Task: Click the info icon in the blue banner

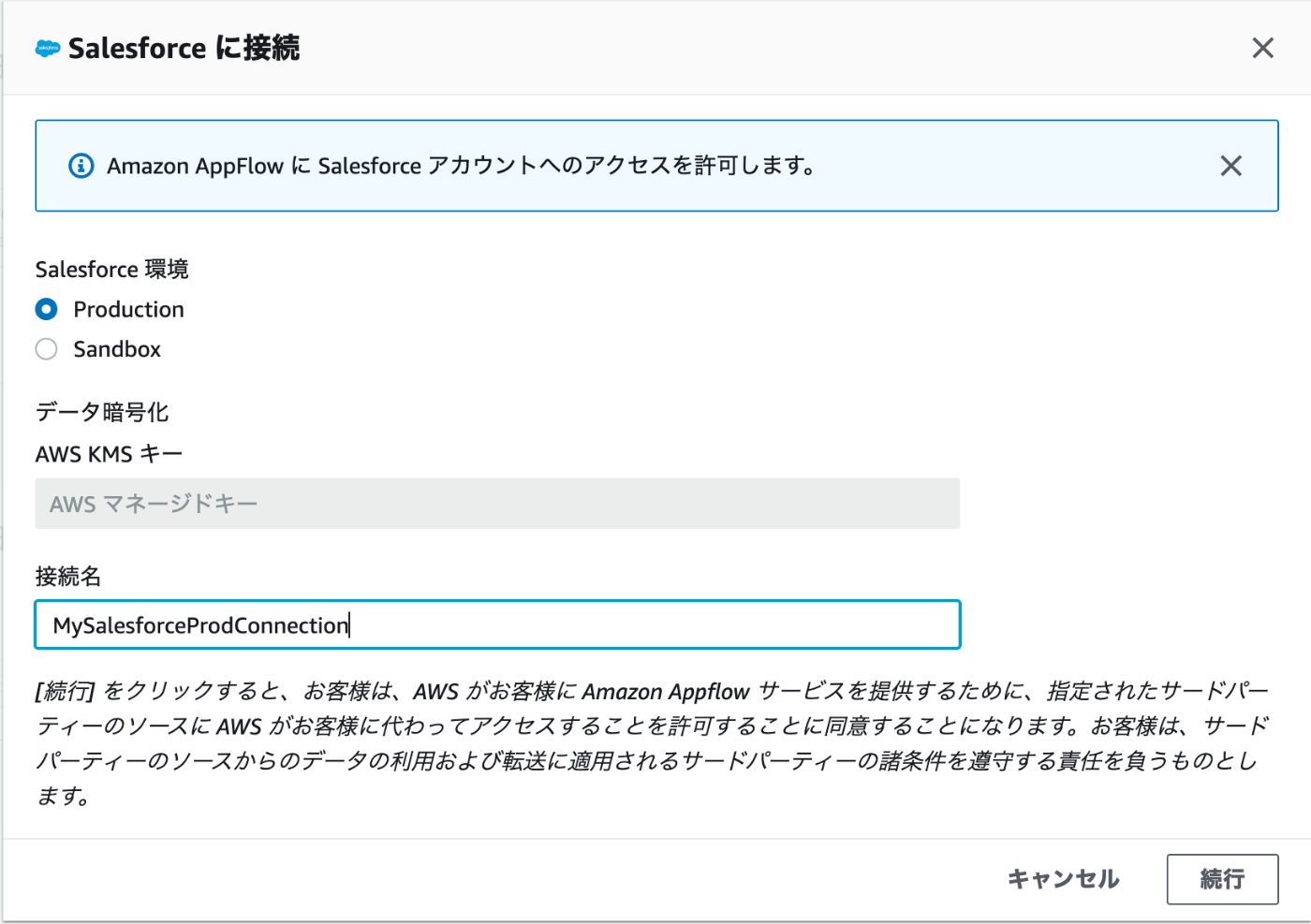Action: tap(81, 166)
